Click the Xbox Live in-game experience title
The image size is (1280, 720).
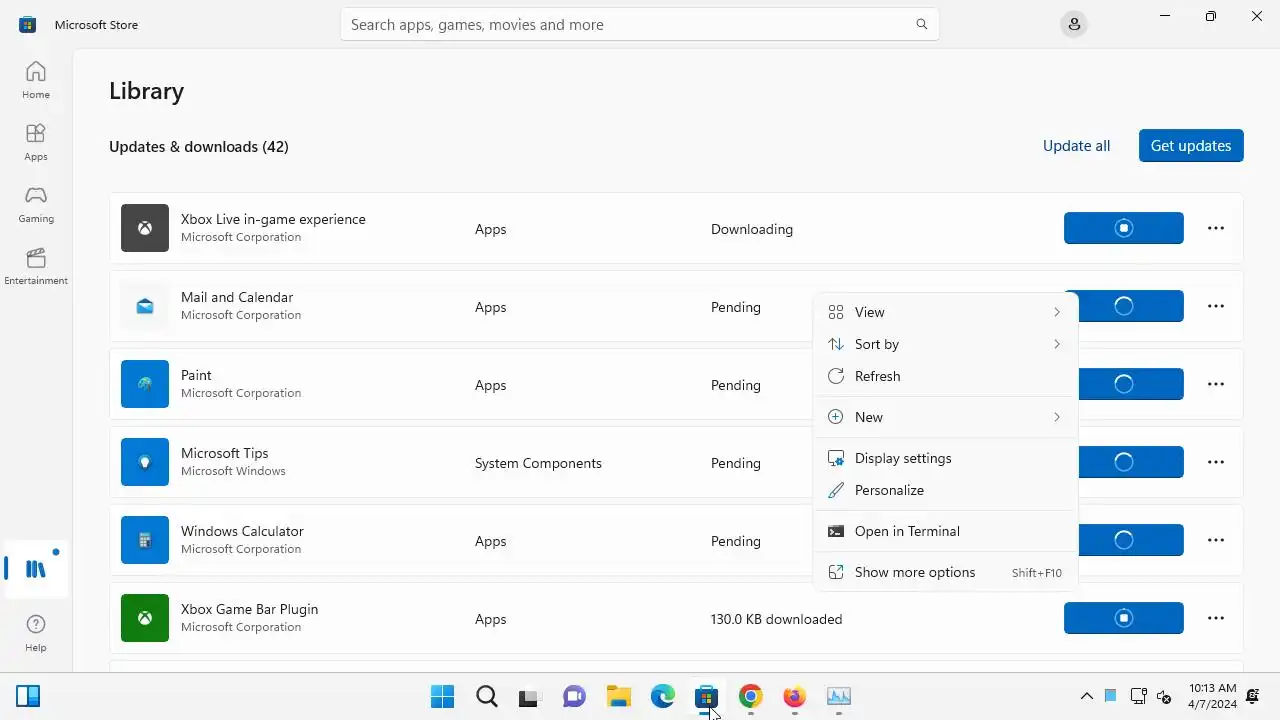[x=273, y=219]
